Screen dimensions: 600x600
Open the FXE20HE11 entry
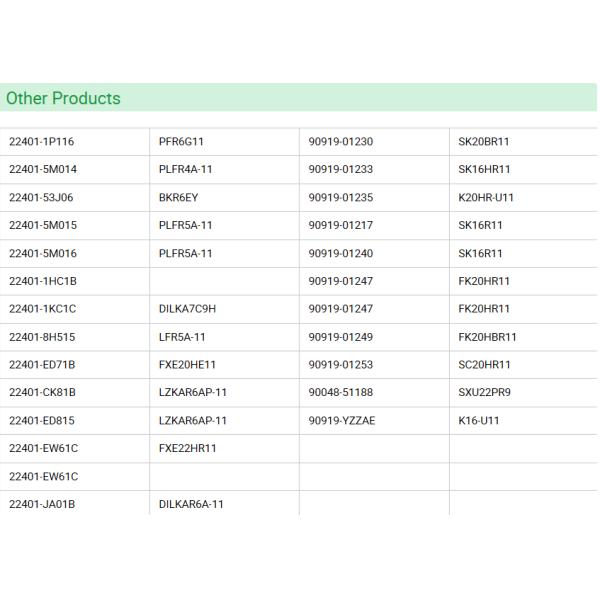(x=187, y=365)
